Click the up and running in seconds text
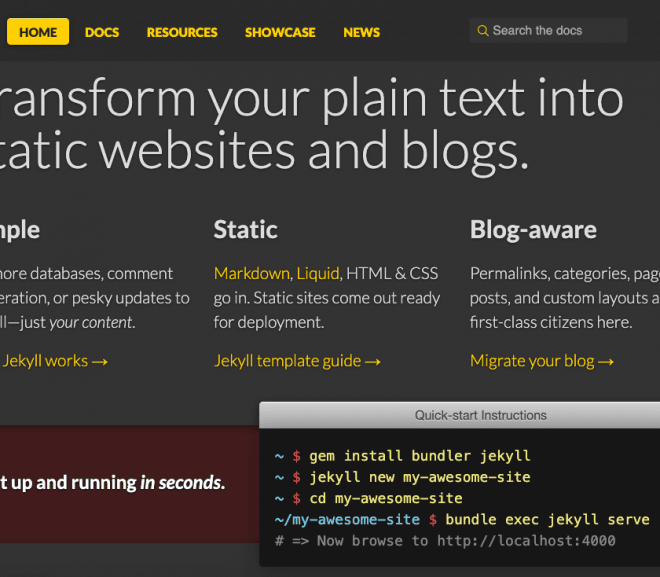This screenshot has height=577, width=660. (112, 483)
